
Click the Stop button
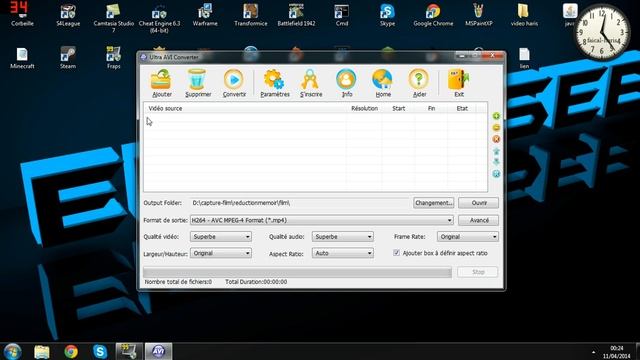point(478,272)
